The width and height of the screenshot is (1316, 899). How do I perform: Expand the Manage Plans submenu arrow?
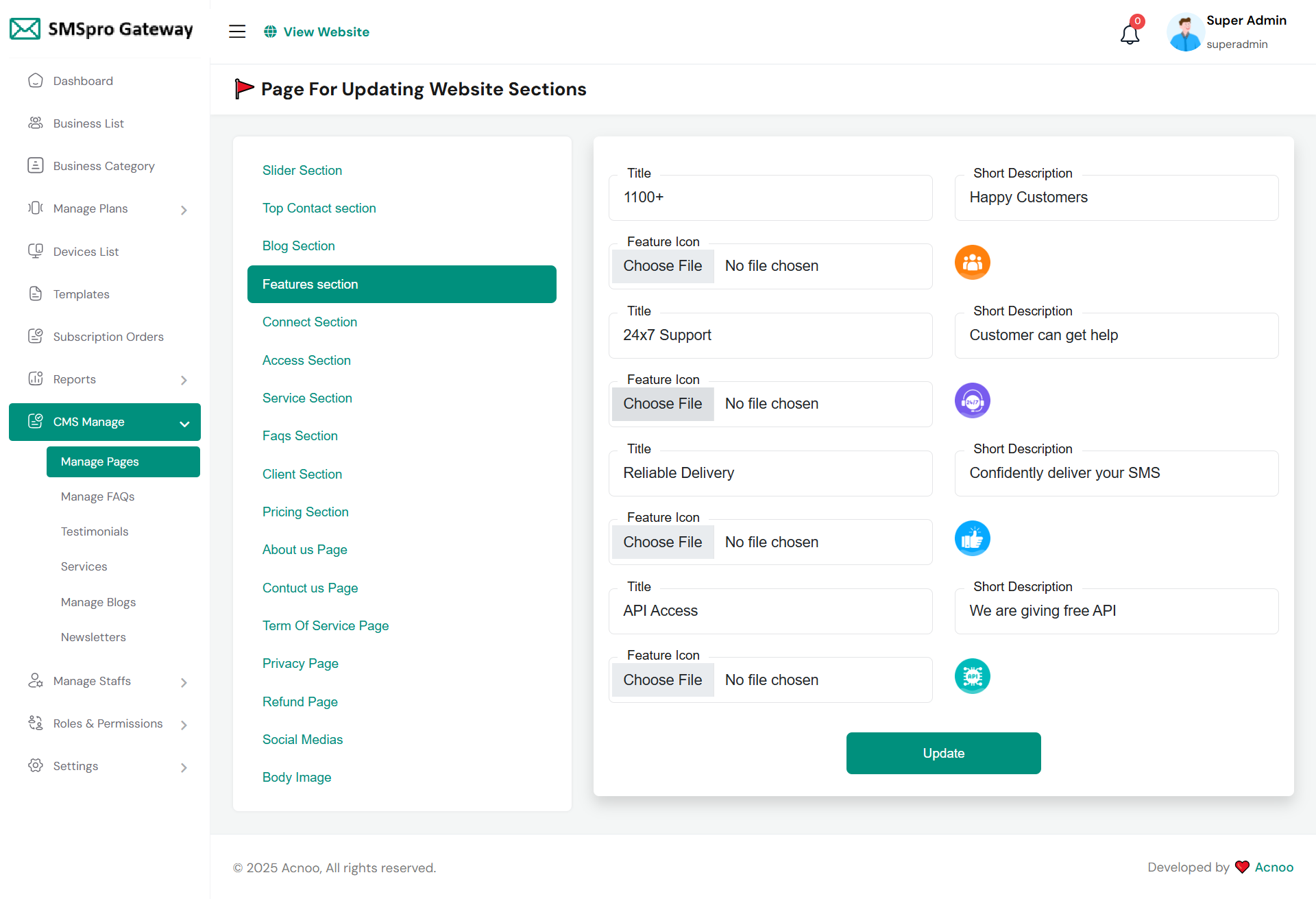coord(184,210)
